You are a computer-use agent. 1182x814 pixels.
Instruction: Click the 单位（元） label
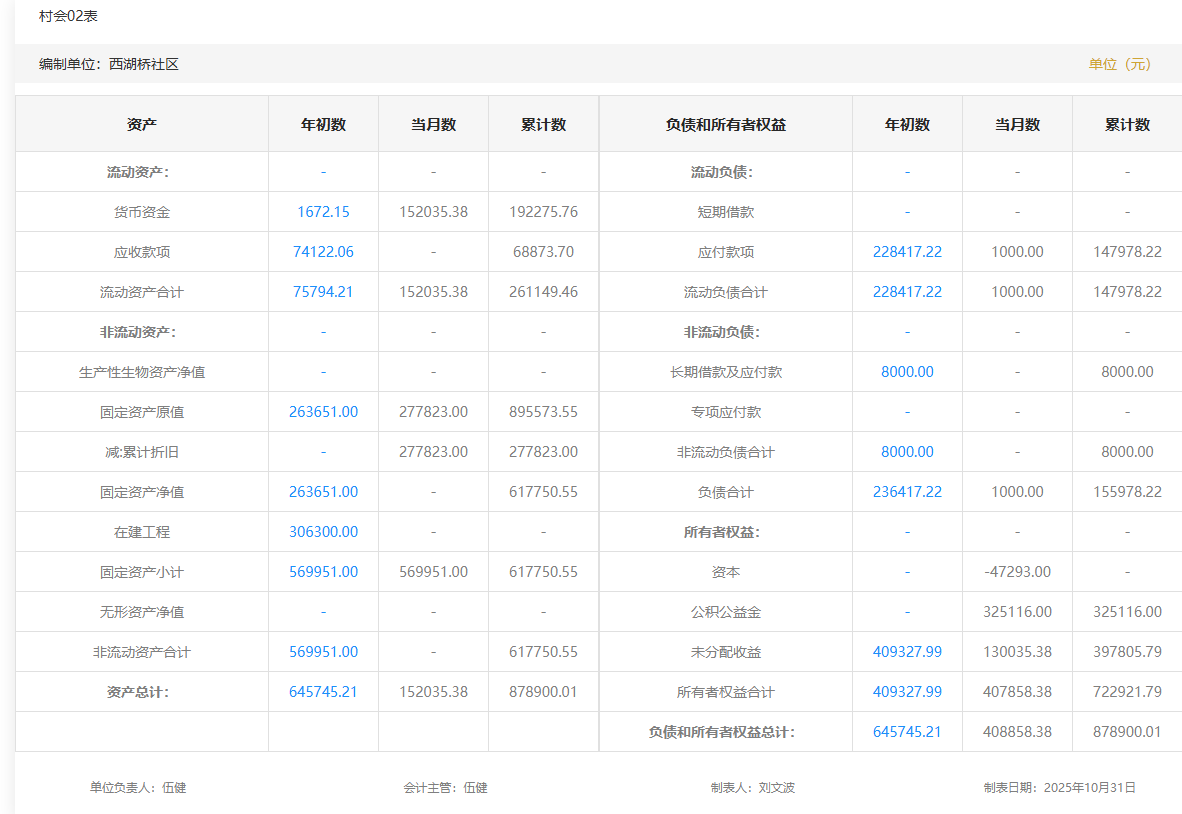[1120, 64]
